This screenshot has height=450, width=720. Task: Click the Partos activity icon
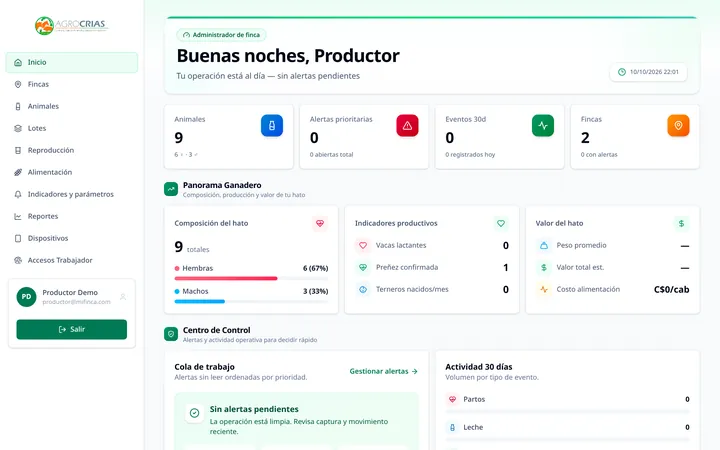452,399
